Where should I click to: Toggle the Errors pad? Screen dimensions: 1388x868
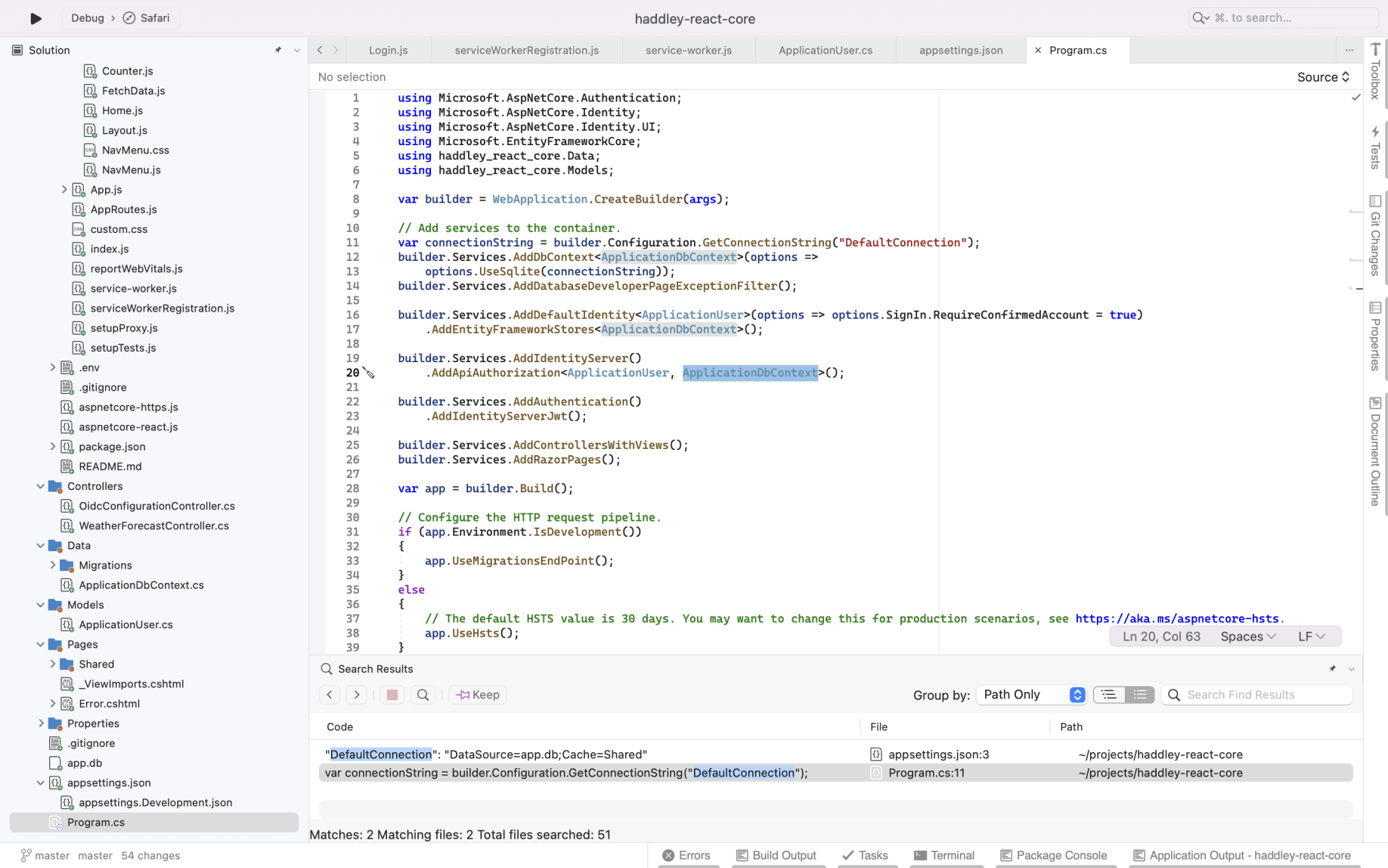coord(686,855)
